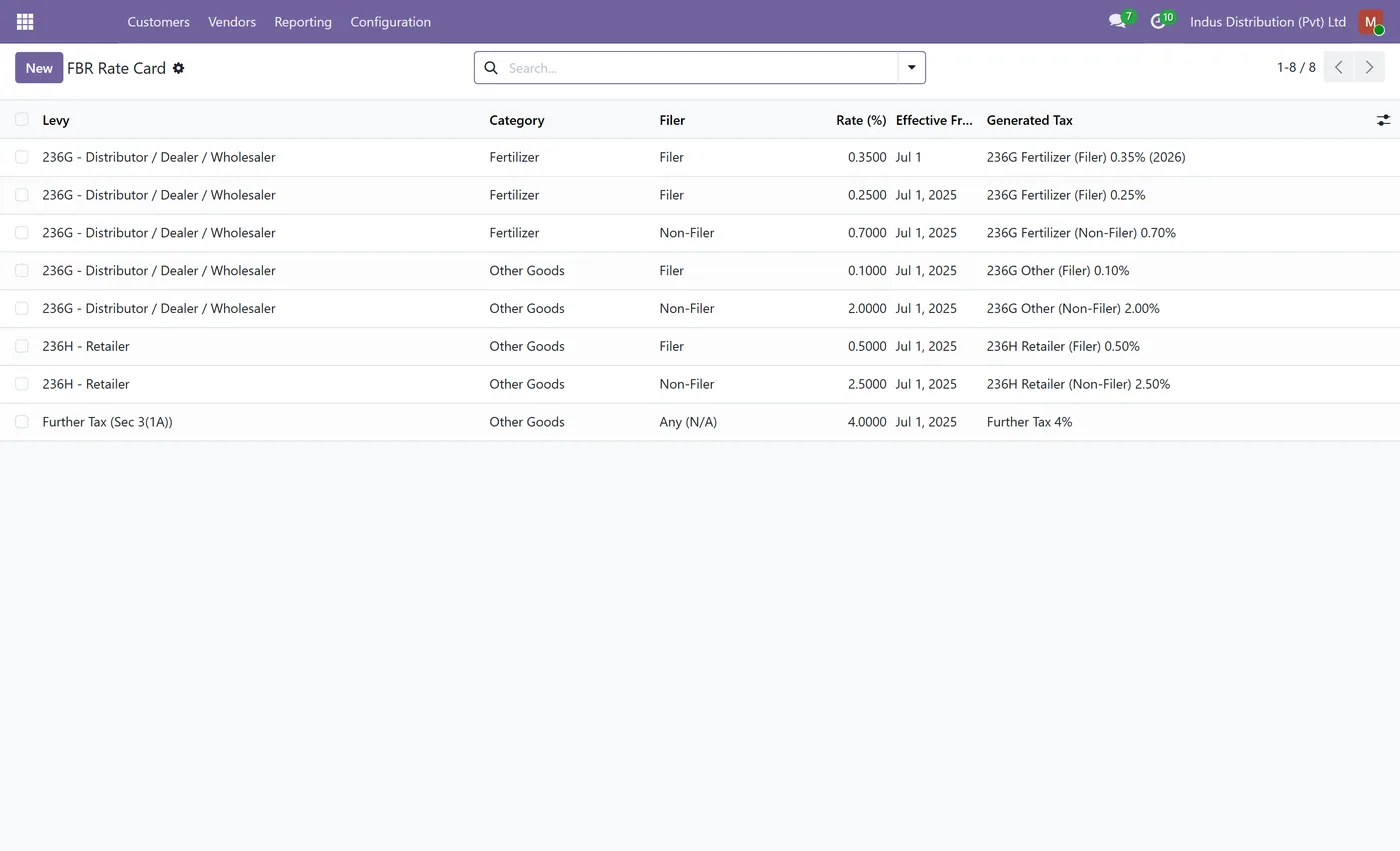Click the FBR Rate Card breadcrumb title

tap(116, 68)
